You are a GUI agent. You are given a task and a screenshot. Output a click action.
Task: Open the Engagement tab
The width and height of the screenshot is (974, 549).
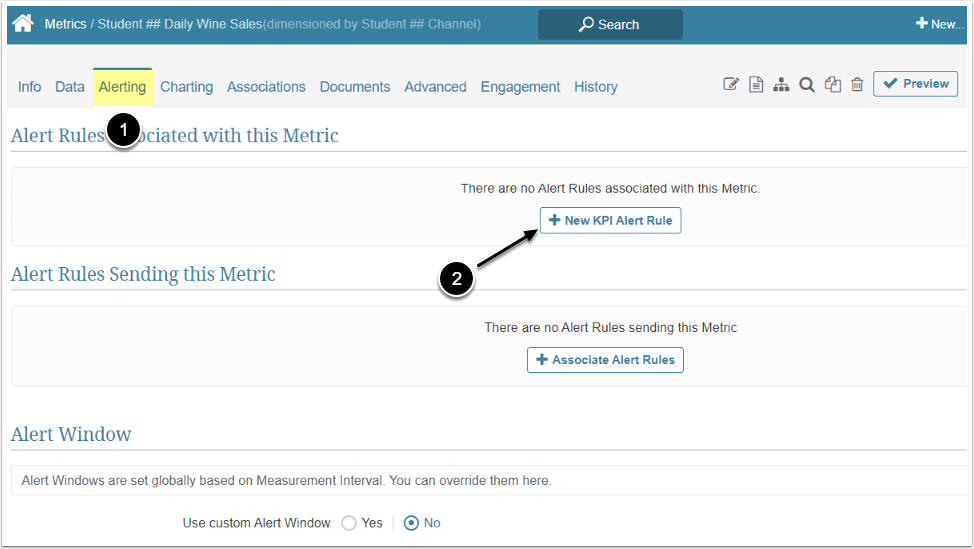pos(520,87)
